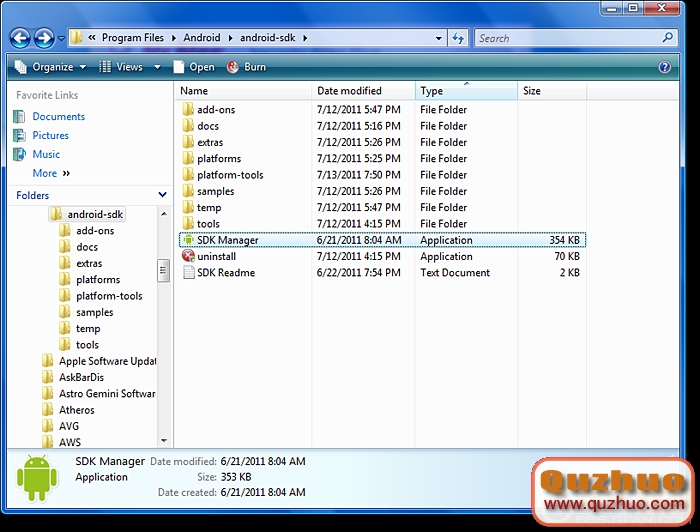Click the SDK Manager Android icon in file list

click(189, 240)
